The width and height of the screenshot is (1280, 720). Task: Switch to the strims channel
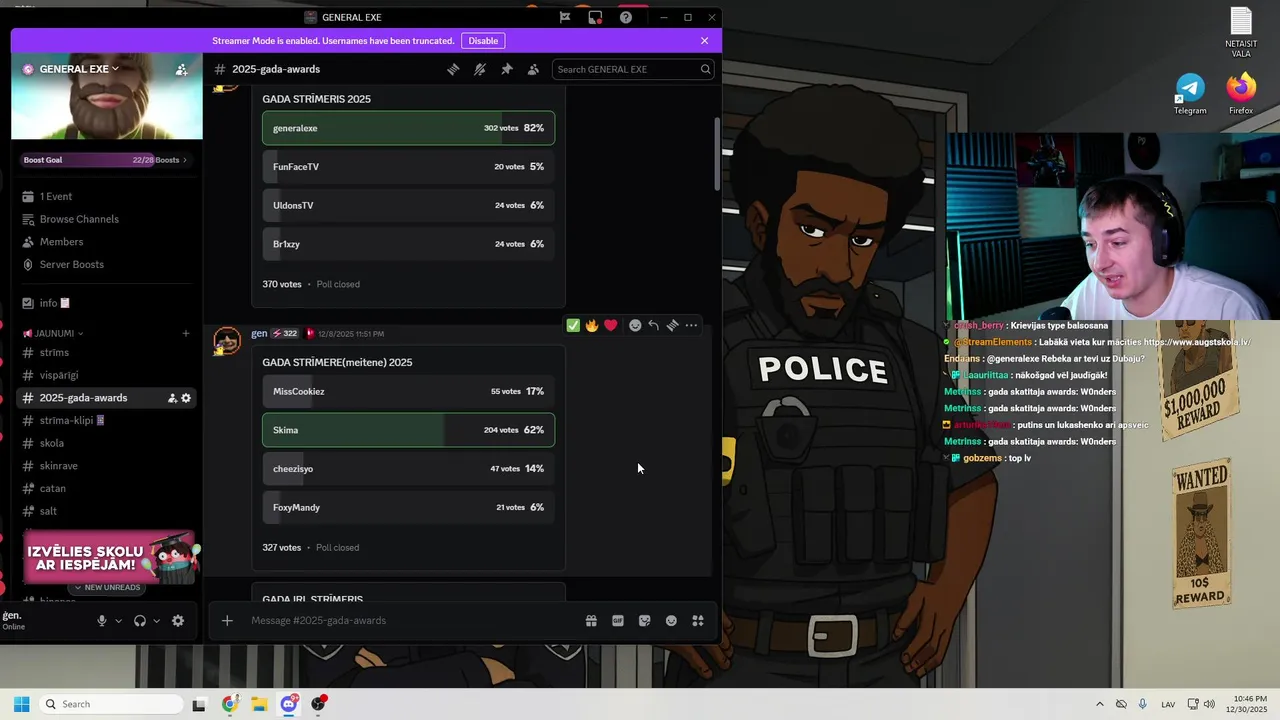click(x=106, y=352)
